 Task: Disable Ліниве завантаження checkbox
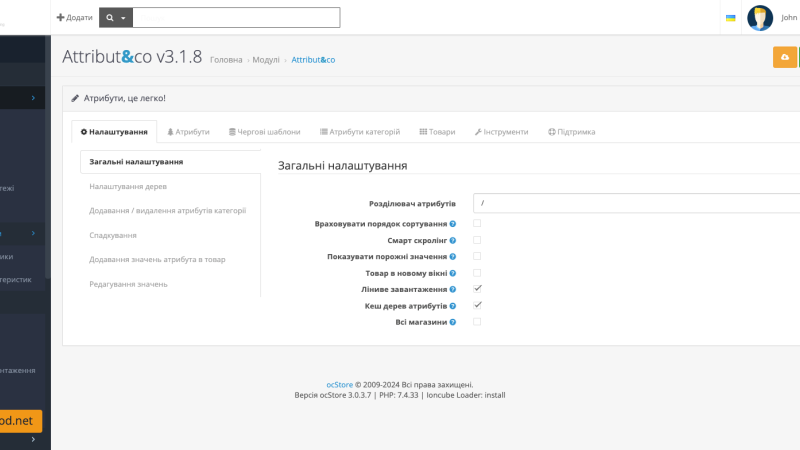[x=477, y=289]
